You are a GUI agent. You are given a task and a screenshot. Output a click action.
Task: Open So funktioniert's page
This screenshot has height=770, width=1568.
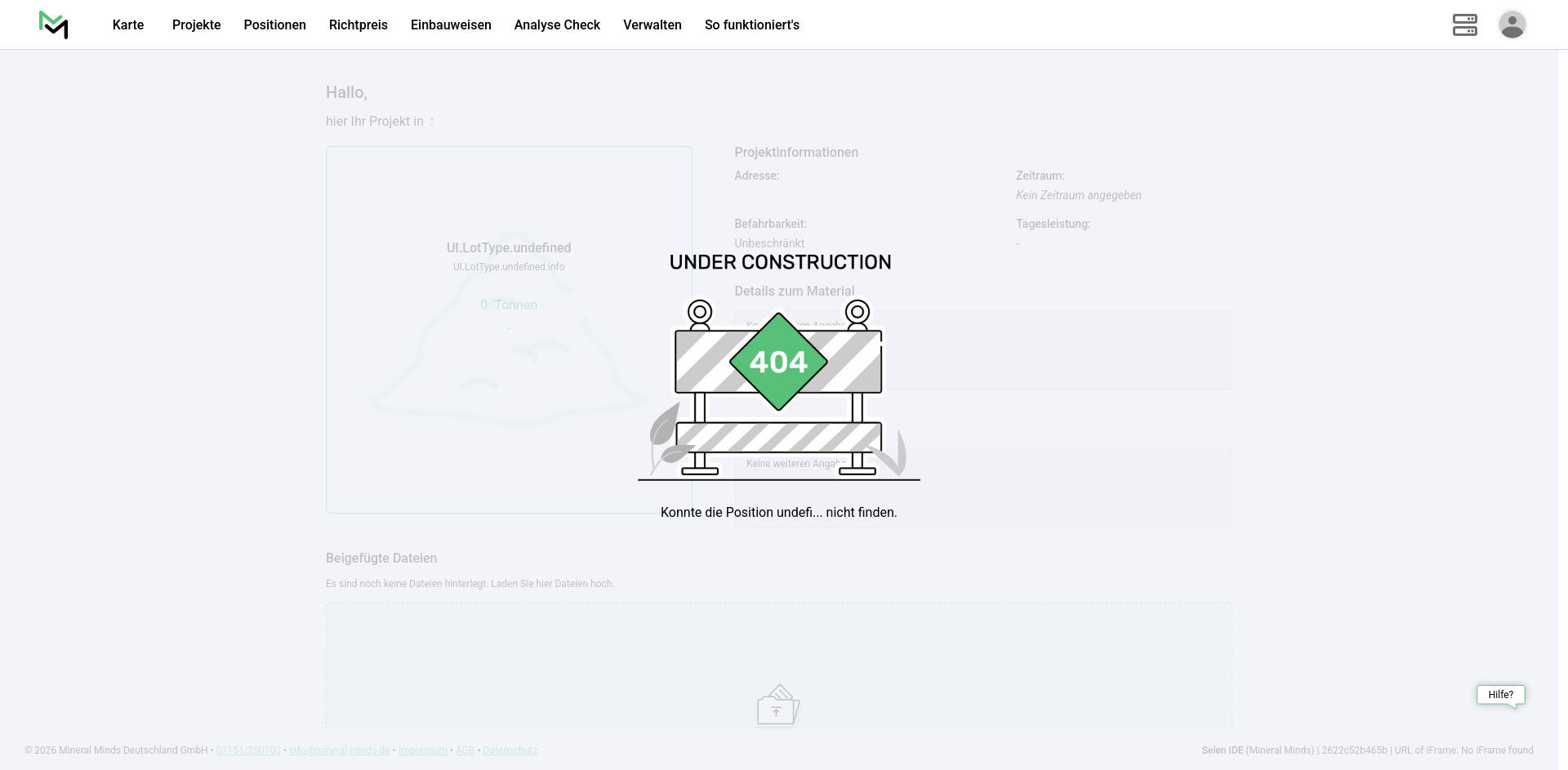pyautogui.click(x=751, y=24)
